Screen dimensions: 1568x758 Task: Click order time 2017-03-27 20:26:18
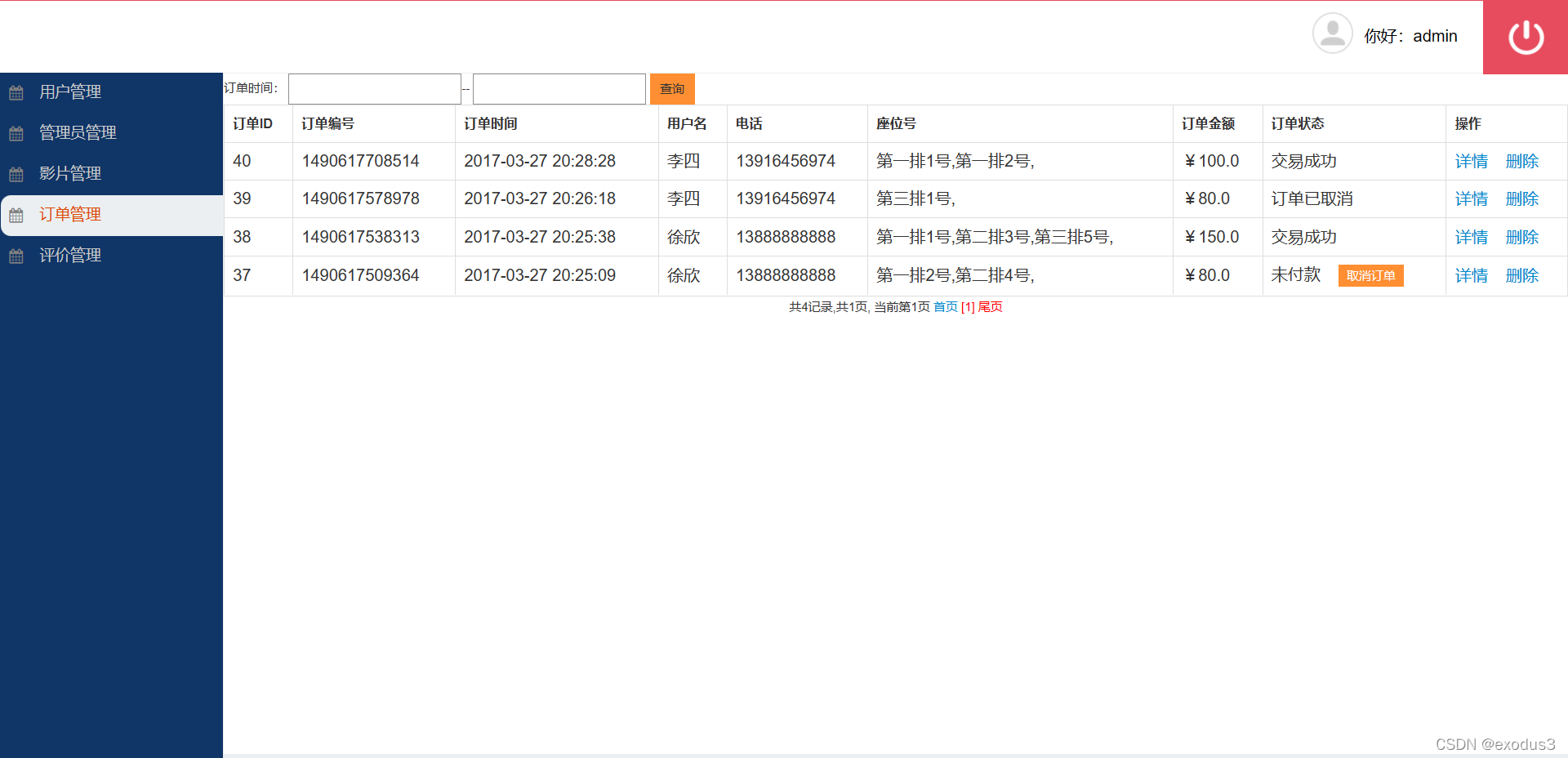tap(540, 199)
